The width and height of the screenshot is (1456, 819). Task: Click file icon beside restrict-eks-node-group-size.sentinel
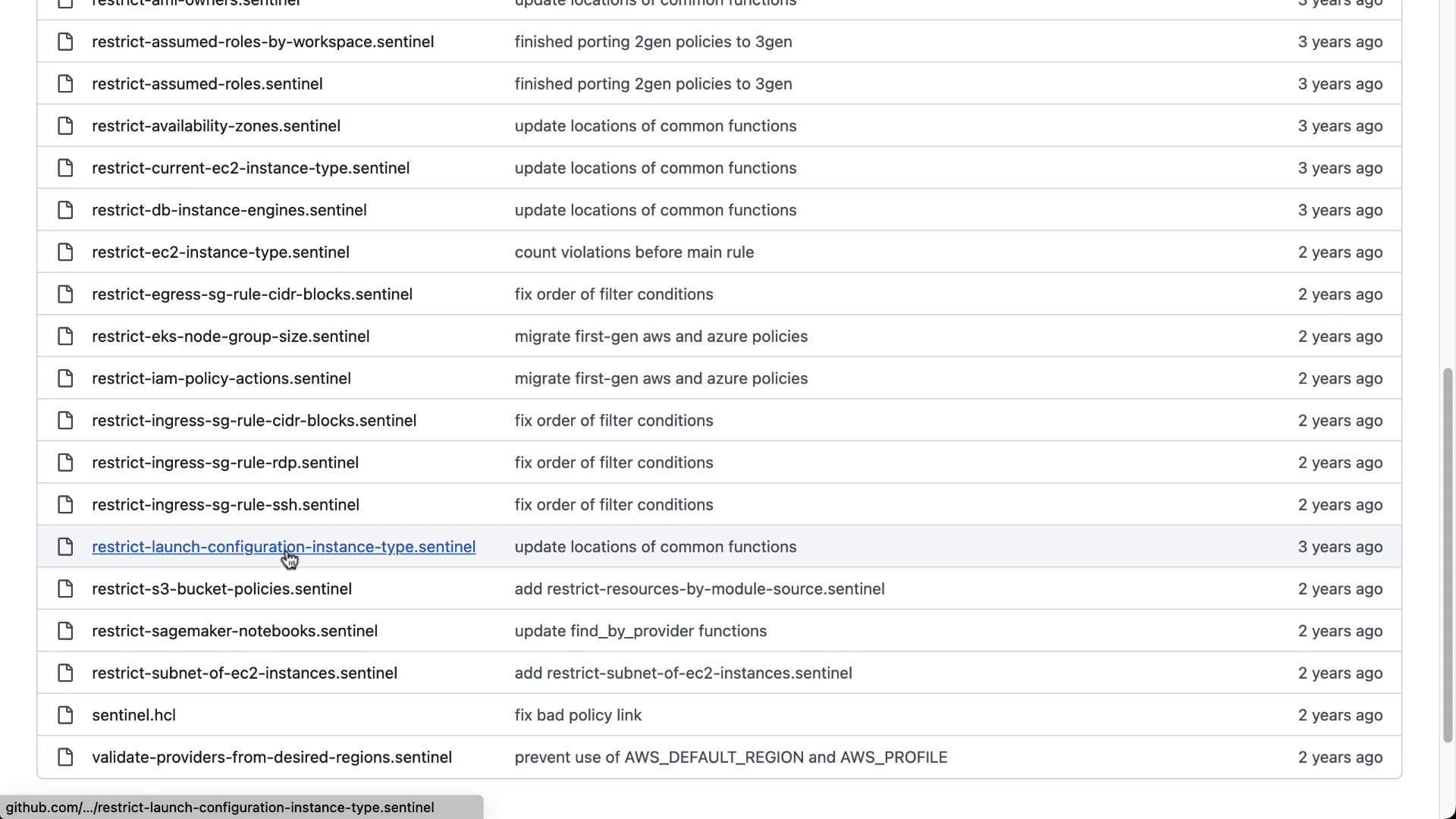[x=65, y=336]
